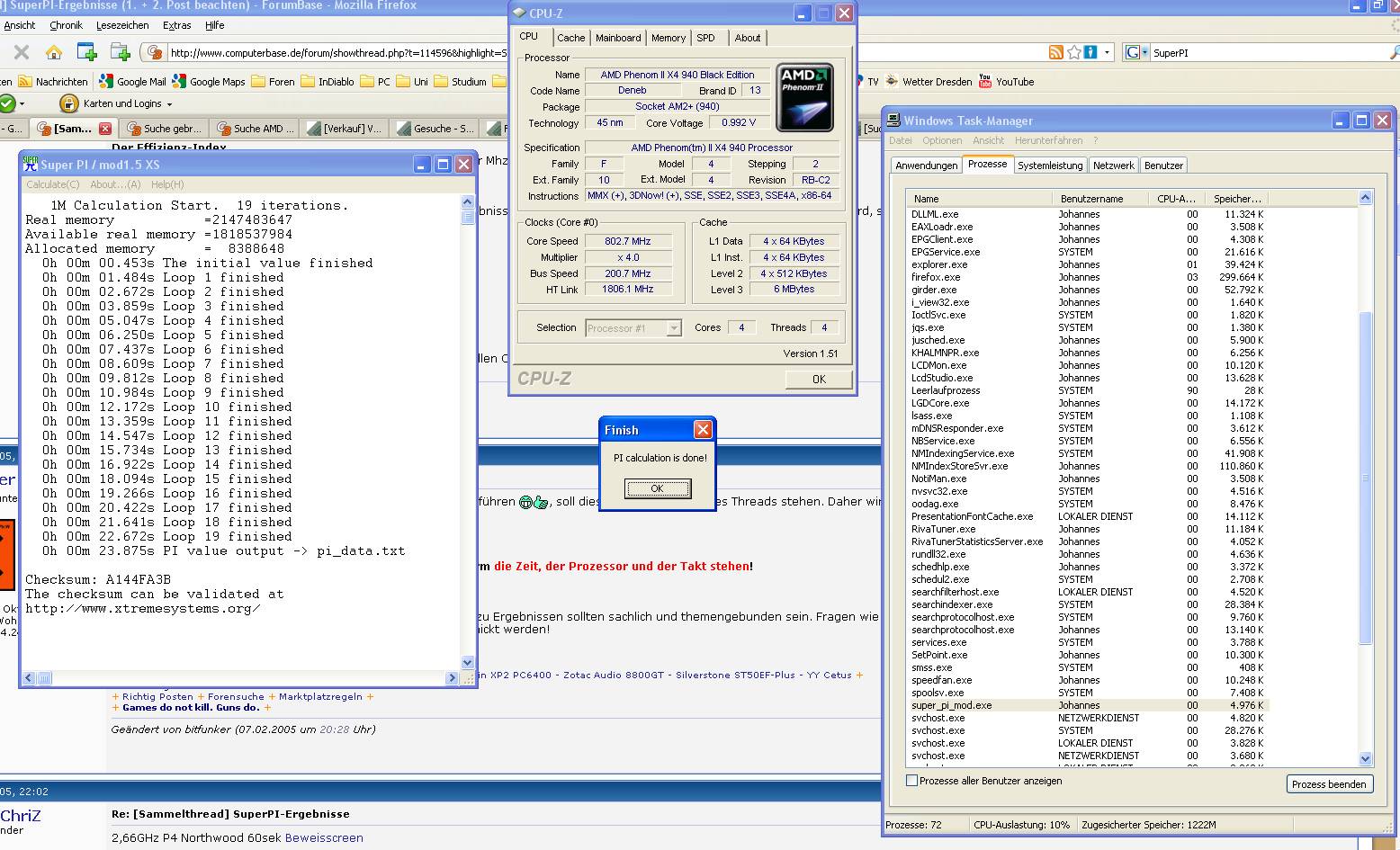Switch to the Cache tab in CPU-Z
1400x850 pixels.
(570, 38)
